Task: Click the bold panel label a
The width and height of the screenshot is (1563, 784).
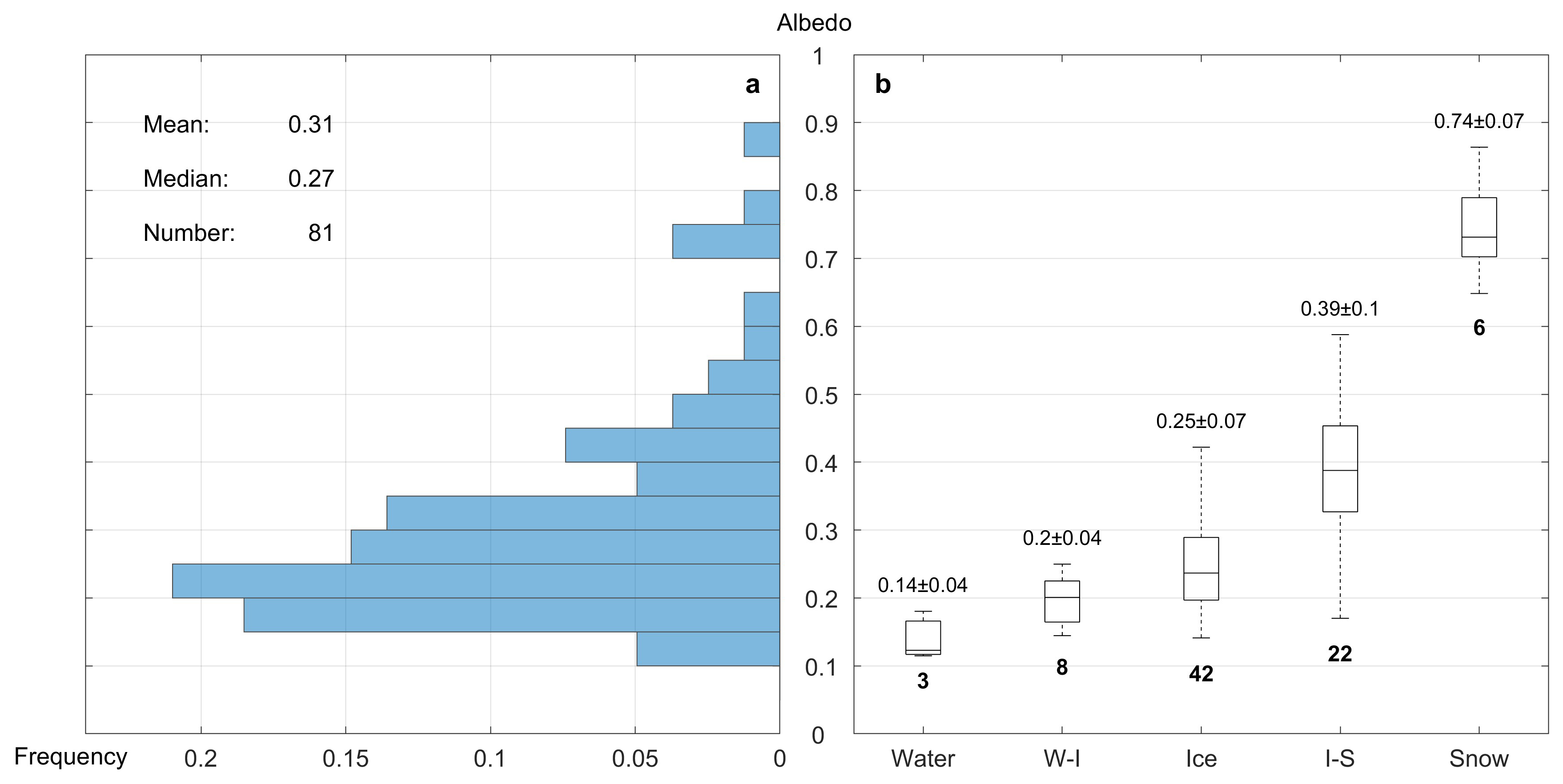Action: (x=752, y=85)
